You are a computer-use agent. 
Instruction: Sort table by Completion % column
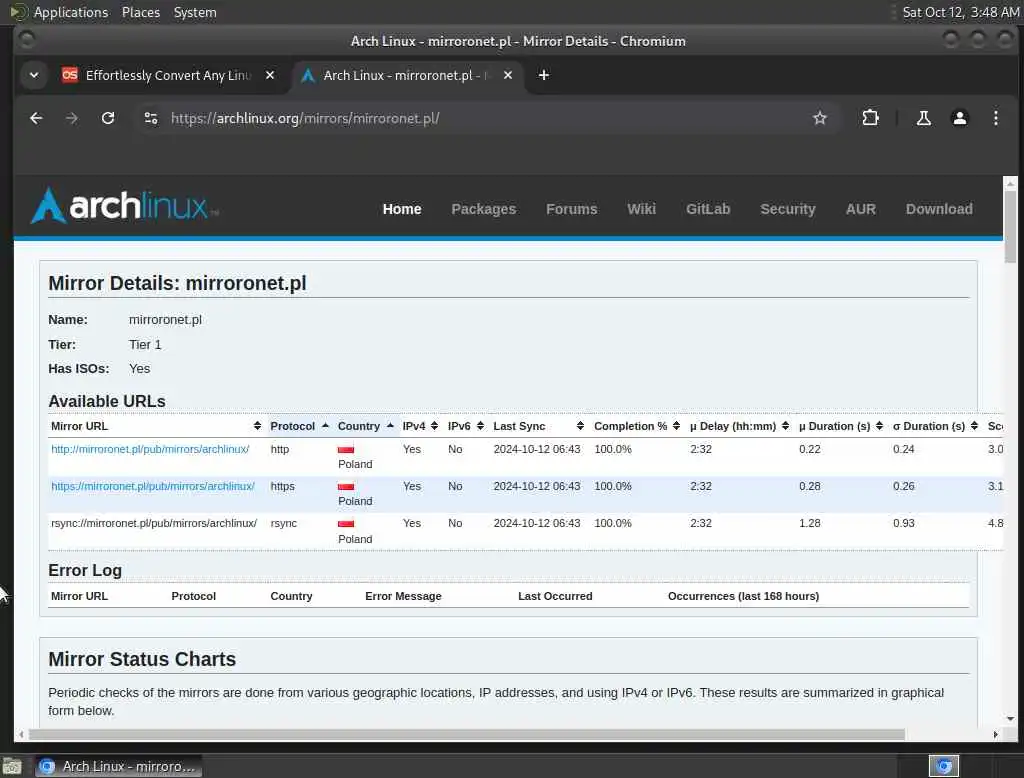pyautogui.click(x=637, y=426)
